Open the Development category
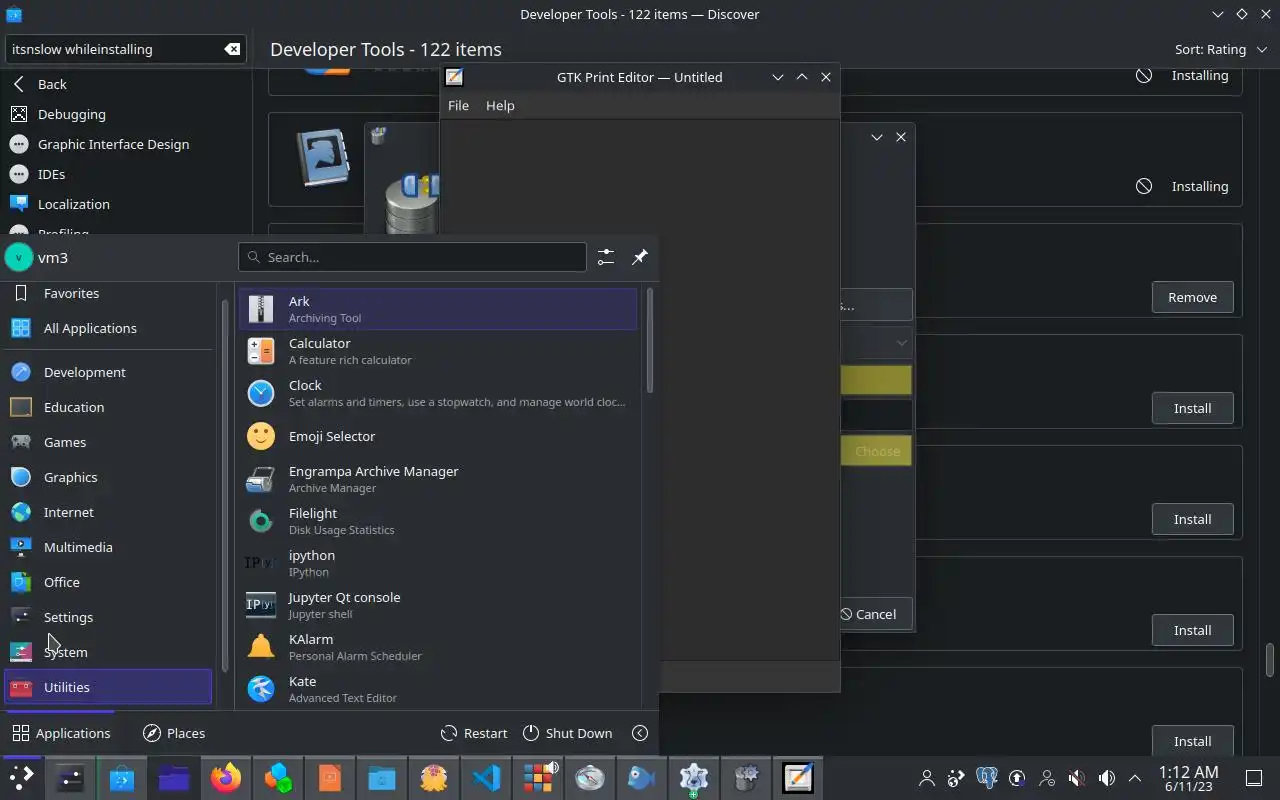 tap(108, 372)
